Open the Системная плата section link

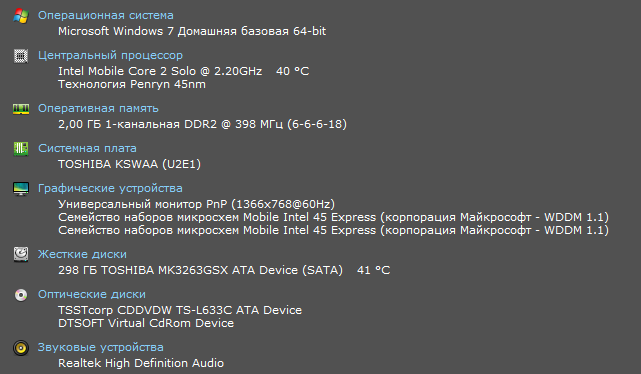(87, 148)
